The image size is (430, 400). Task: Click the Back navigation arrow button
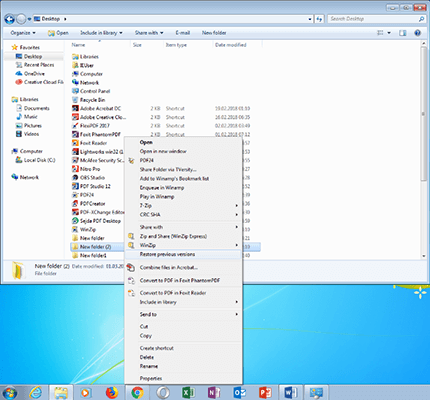(9, 19)
